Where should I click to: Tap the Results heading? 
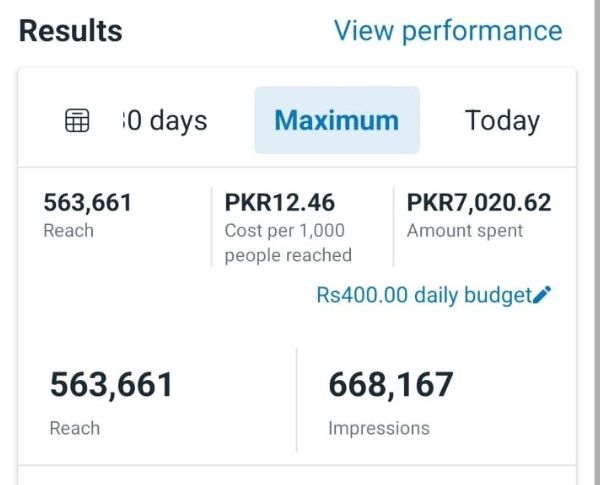coord(70,31)
